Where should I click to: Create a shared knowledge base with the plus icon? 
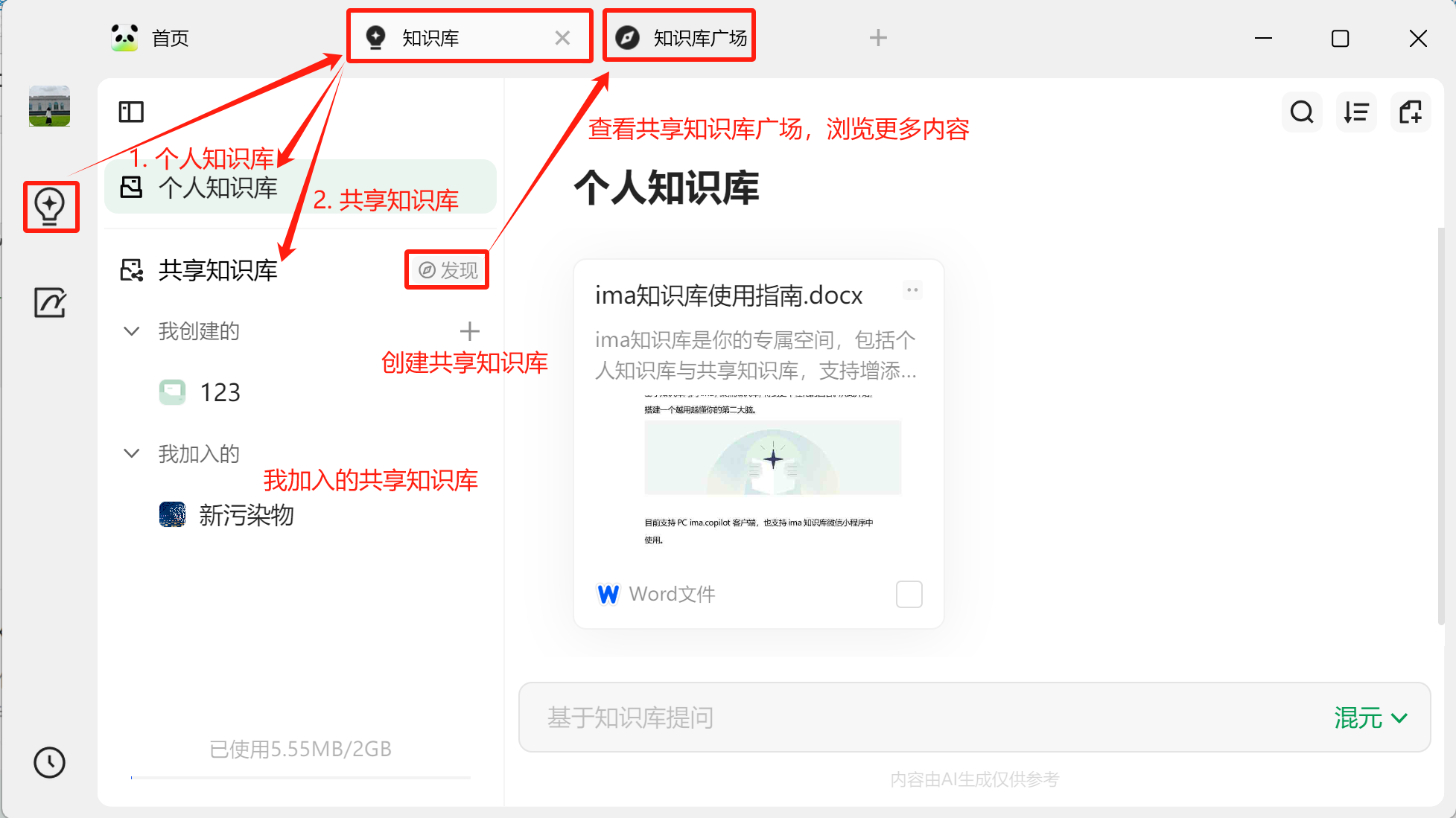pyautogui.click(x=470, y=331)
